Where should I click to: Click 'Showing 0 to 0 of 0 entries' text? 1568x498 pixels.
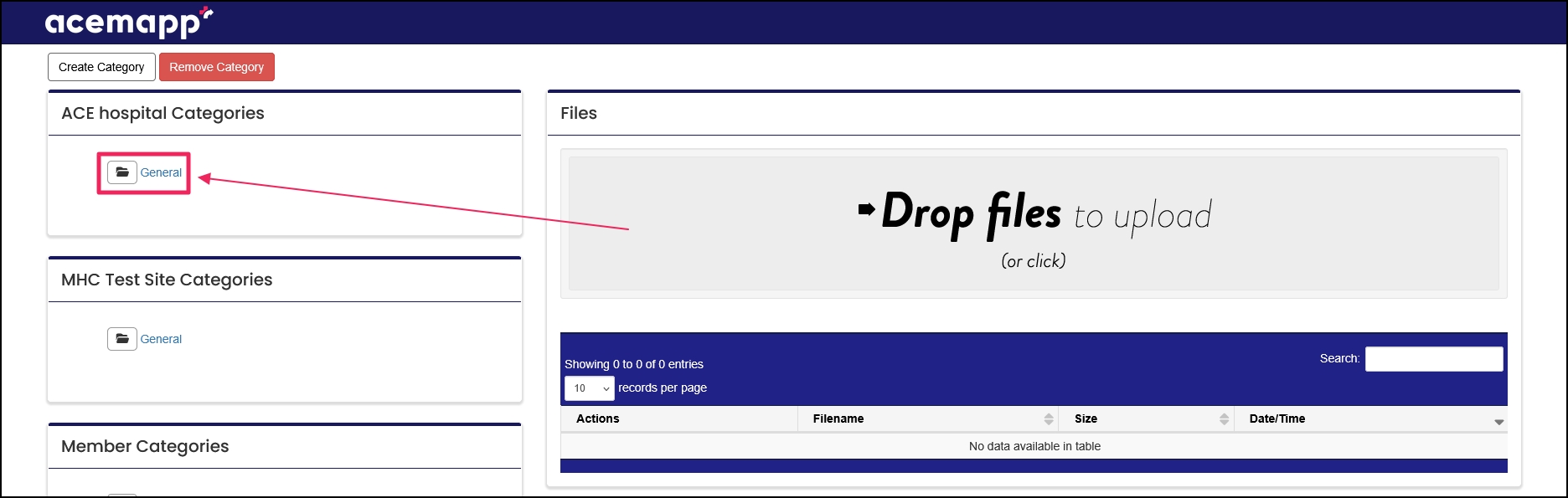634,364
